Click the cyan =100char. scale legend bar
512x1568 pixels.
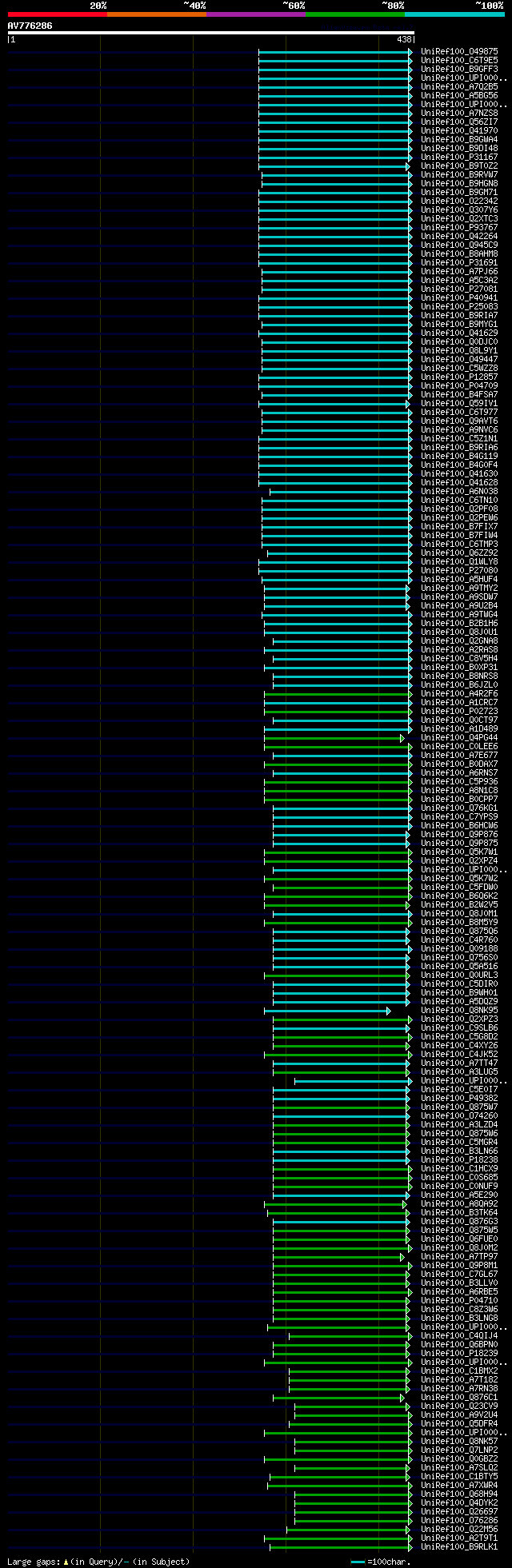pos(358,1562)
